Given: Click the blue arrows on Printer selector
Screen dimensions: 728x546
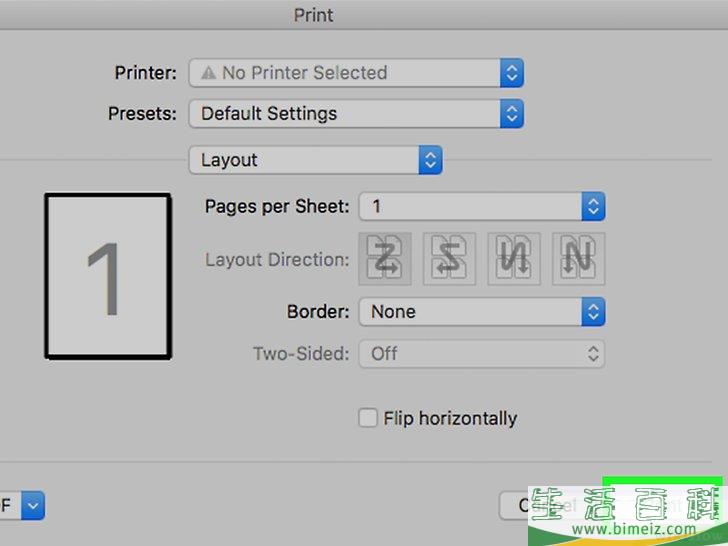Looking at the screenshot, I should point(512,73).
